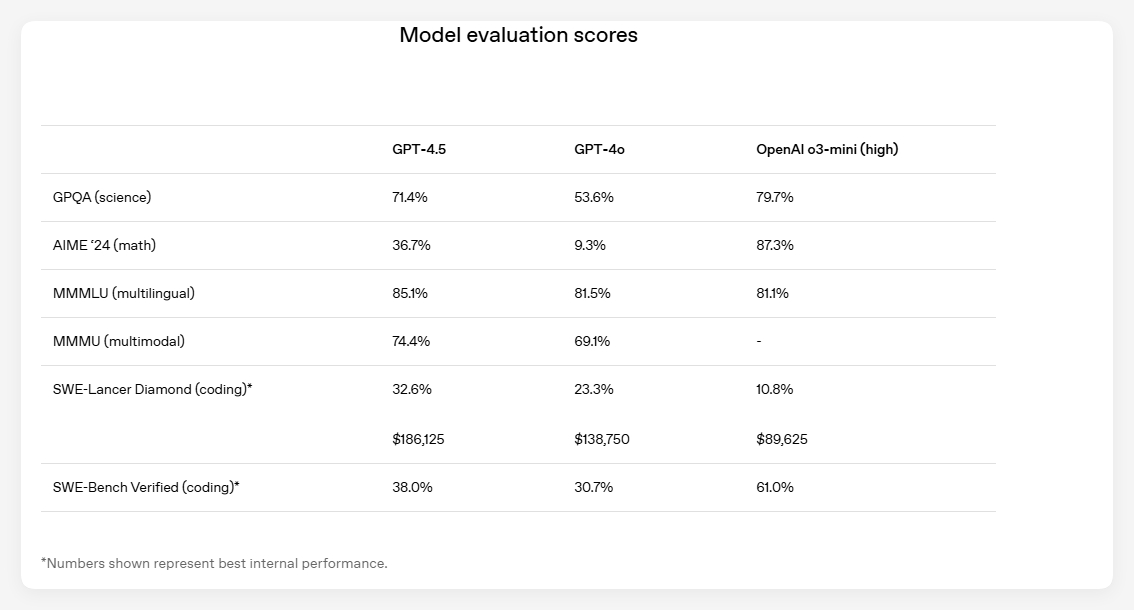Select the $89,625 earnings value
The width and height of the screenshot is (1134, 610).
[x=782, y=439]
